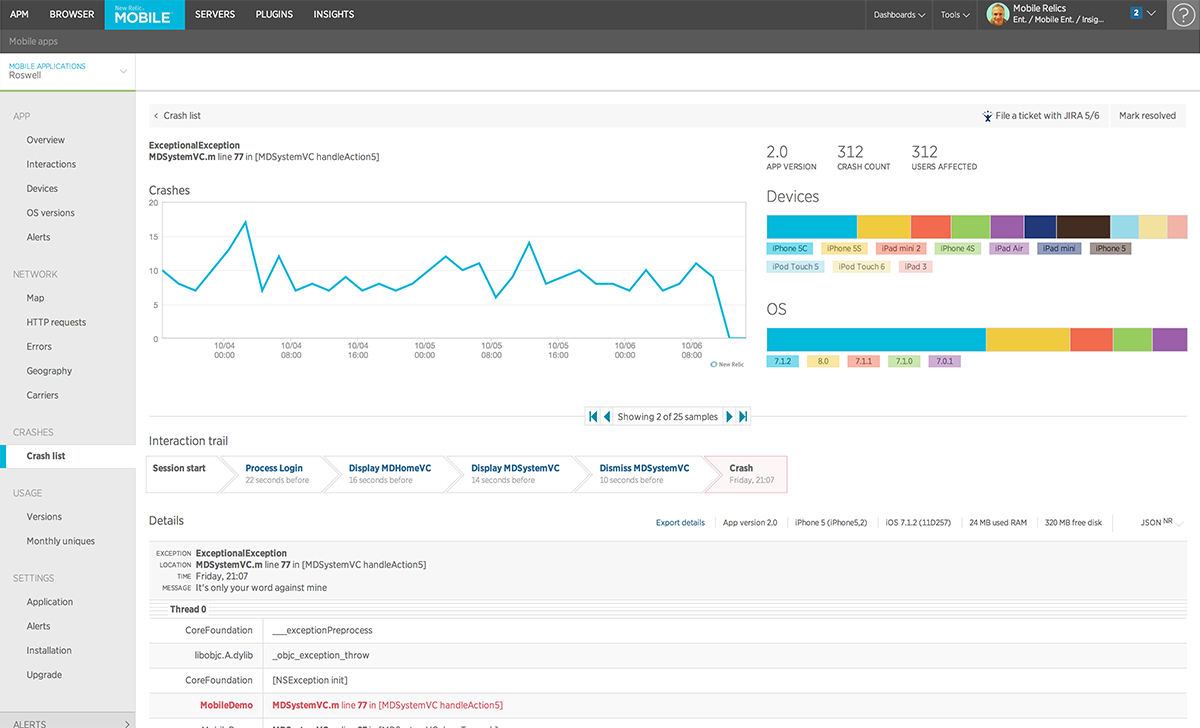
Task: Click the red MDSystemVC.m line 77 stack frame
Action: click(387, 705)
